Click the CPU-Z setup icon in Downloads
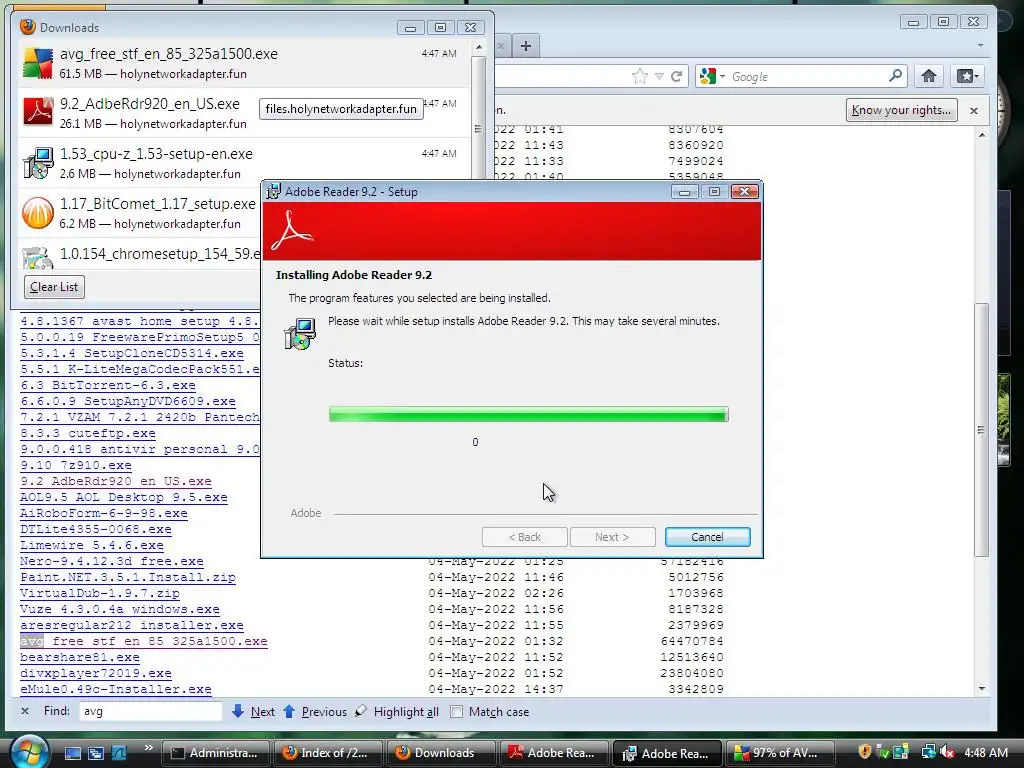Screen dimensions: 1024x768 [37, 163]
